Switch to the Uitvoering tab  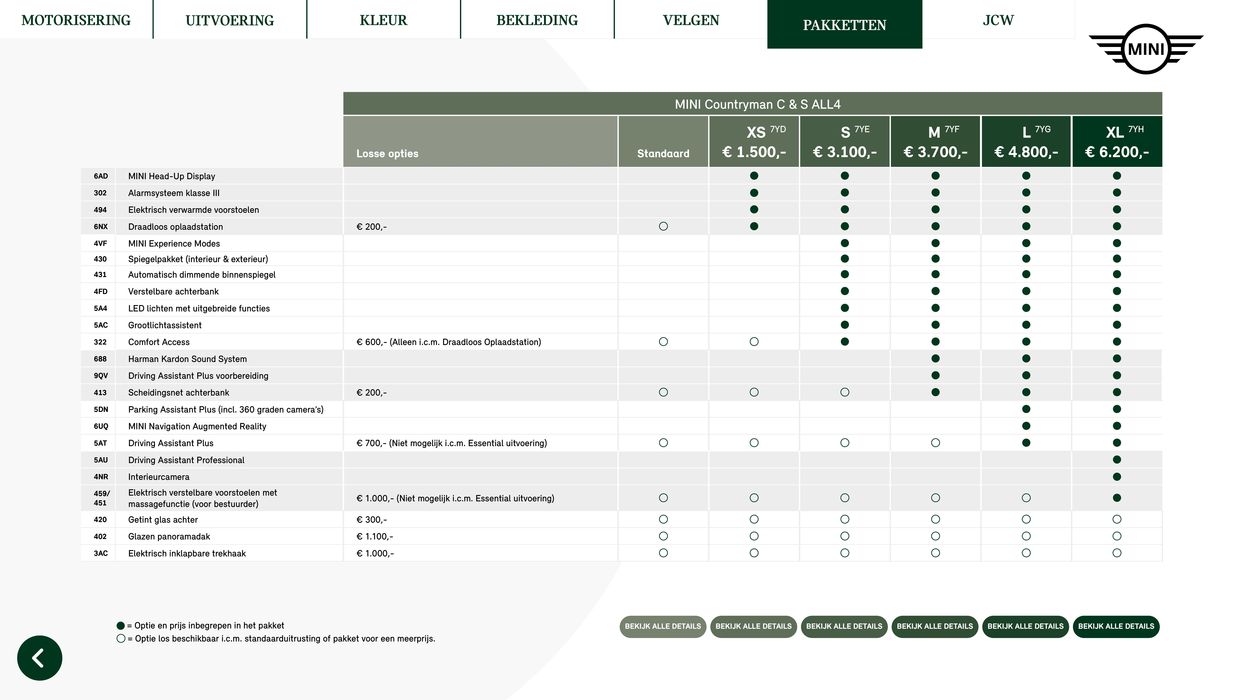[x=229, y=20]
